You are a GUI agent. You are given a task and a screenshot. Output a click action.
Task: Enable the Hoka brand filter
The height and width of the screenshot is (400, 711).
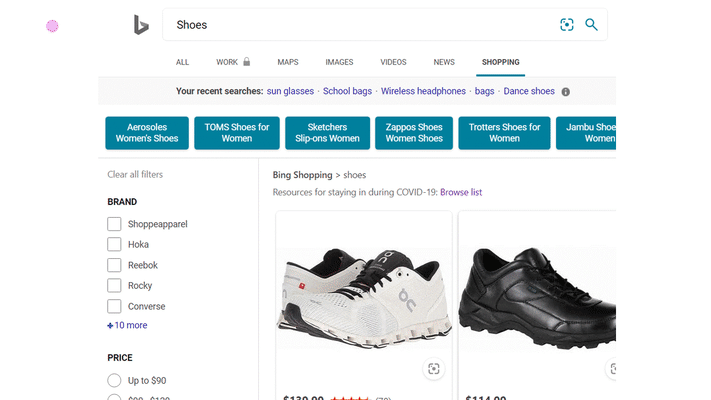114,245
